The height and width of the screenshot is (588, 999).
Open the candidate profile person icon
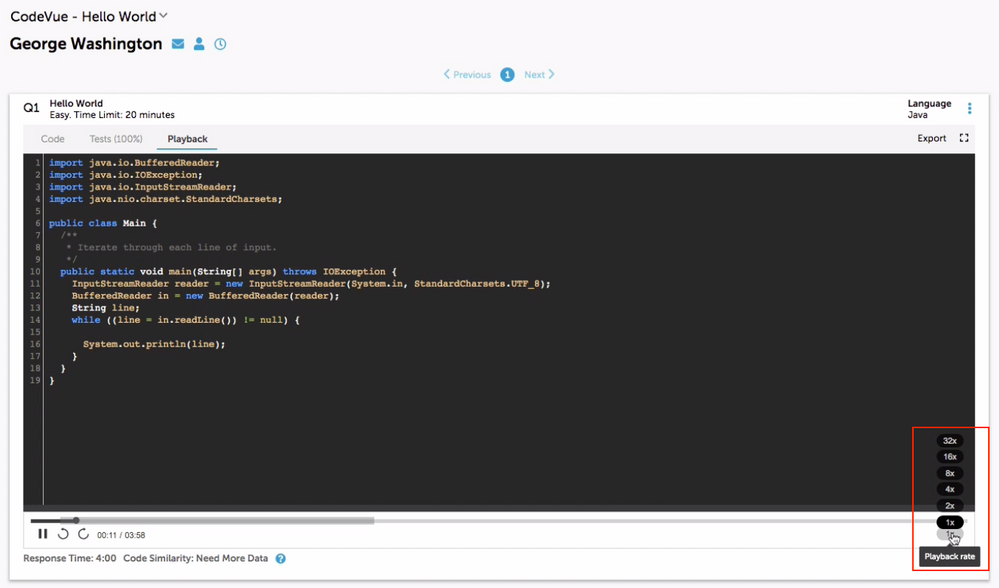point(199,44)
